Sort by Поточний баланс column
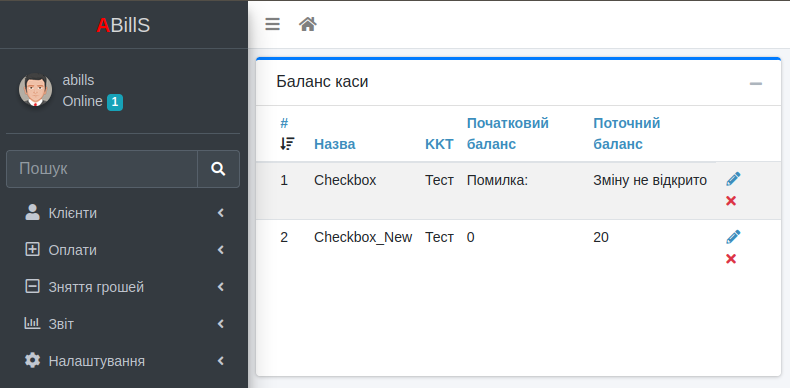 point(626,134)
